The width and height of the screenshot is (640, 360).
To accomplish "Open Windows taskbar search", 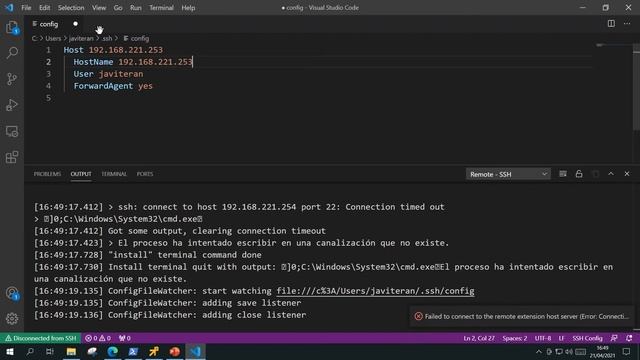I will [x=30, y=351].
